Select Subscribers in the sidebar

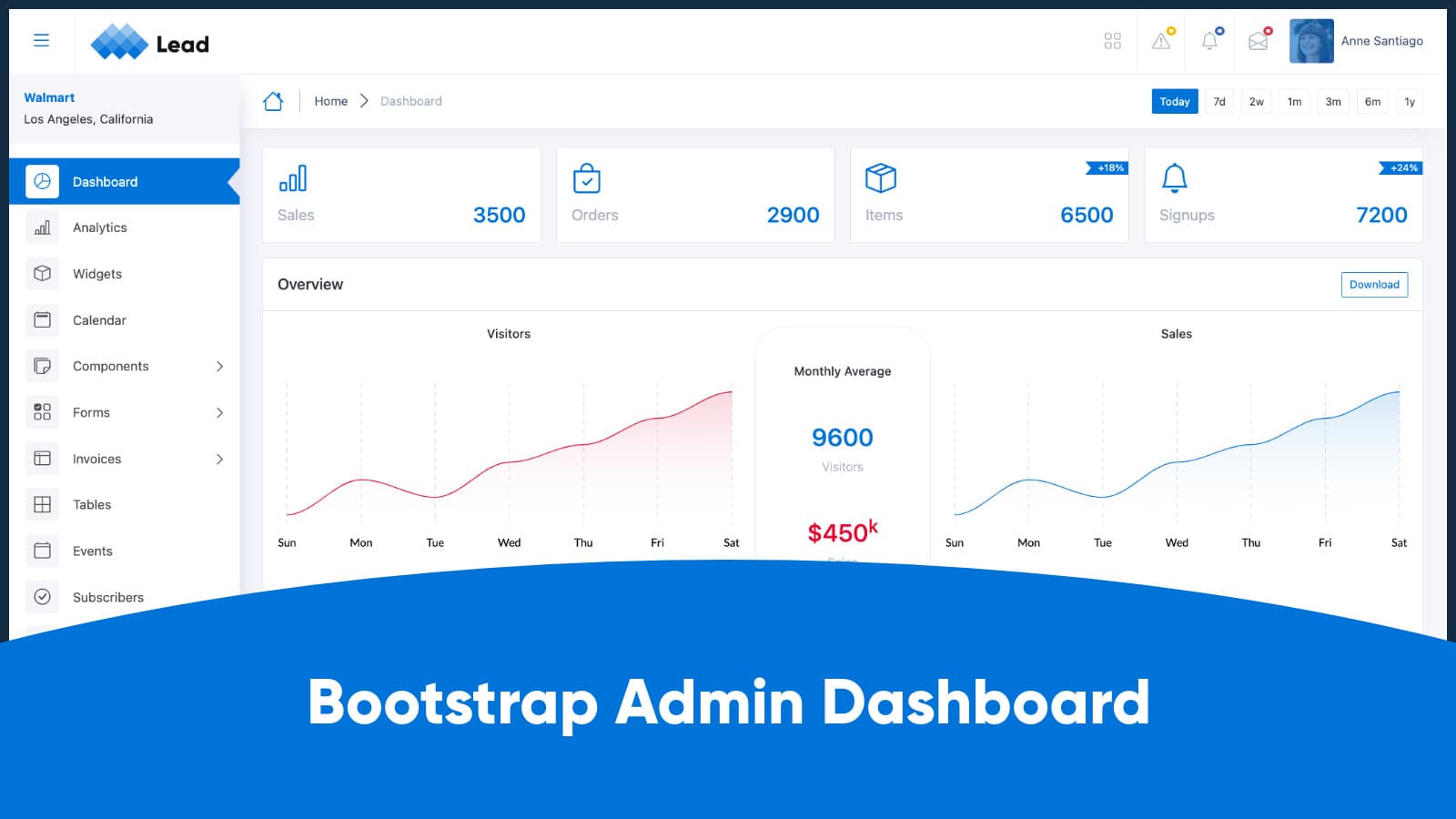(x=107, y=597)
